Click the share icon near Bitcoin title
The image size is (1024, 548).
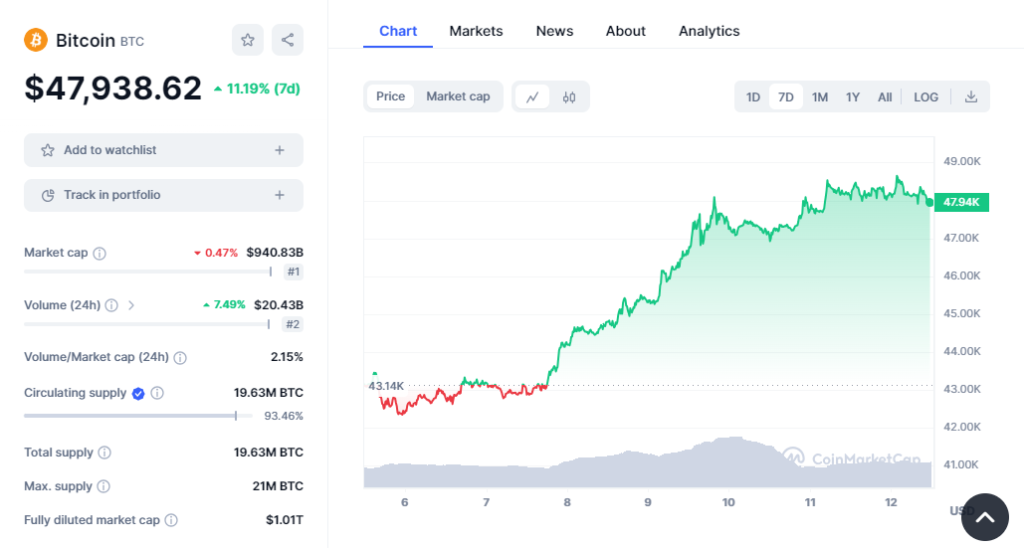(x=287, y=40)
